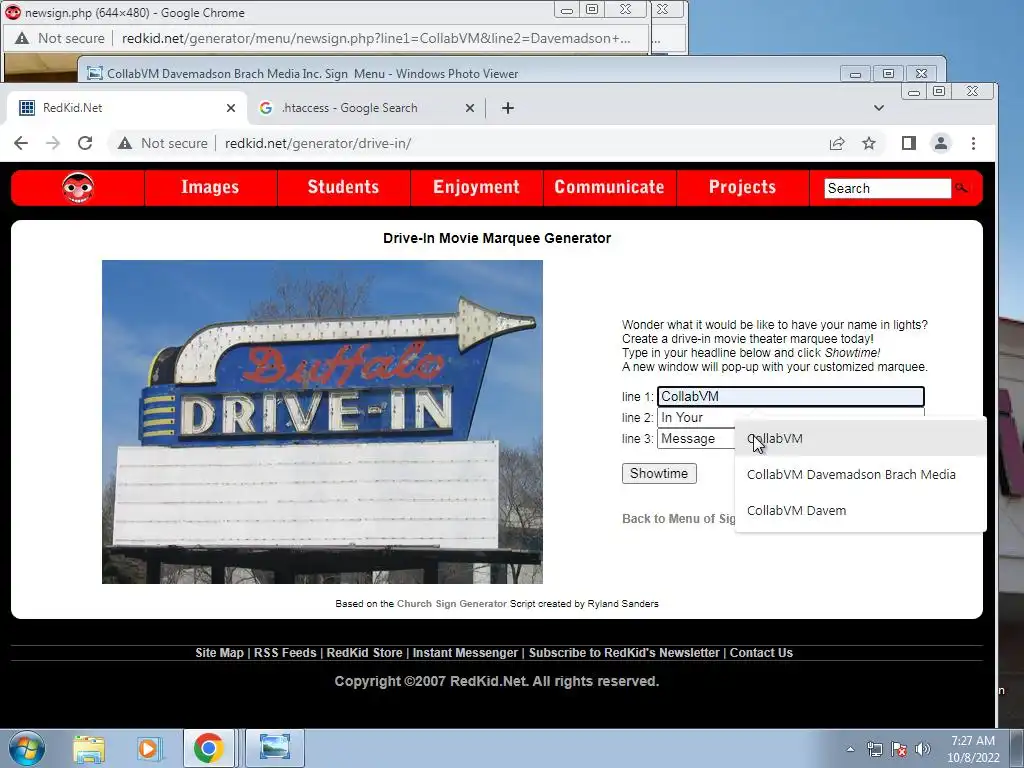
Task: Open the Contact Us footer link
Action: coord(761,652)
